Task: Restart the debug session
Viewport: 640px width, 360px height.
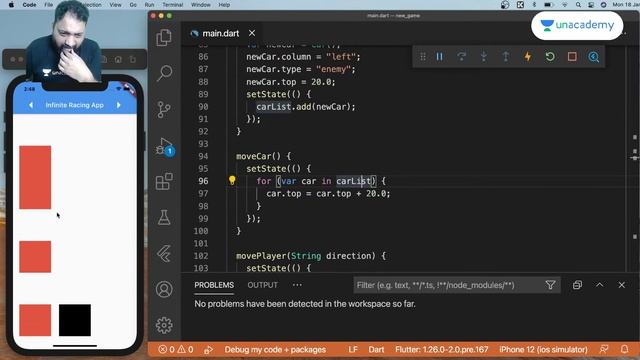Action: click(550, 57)
